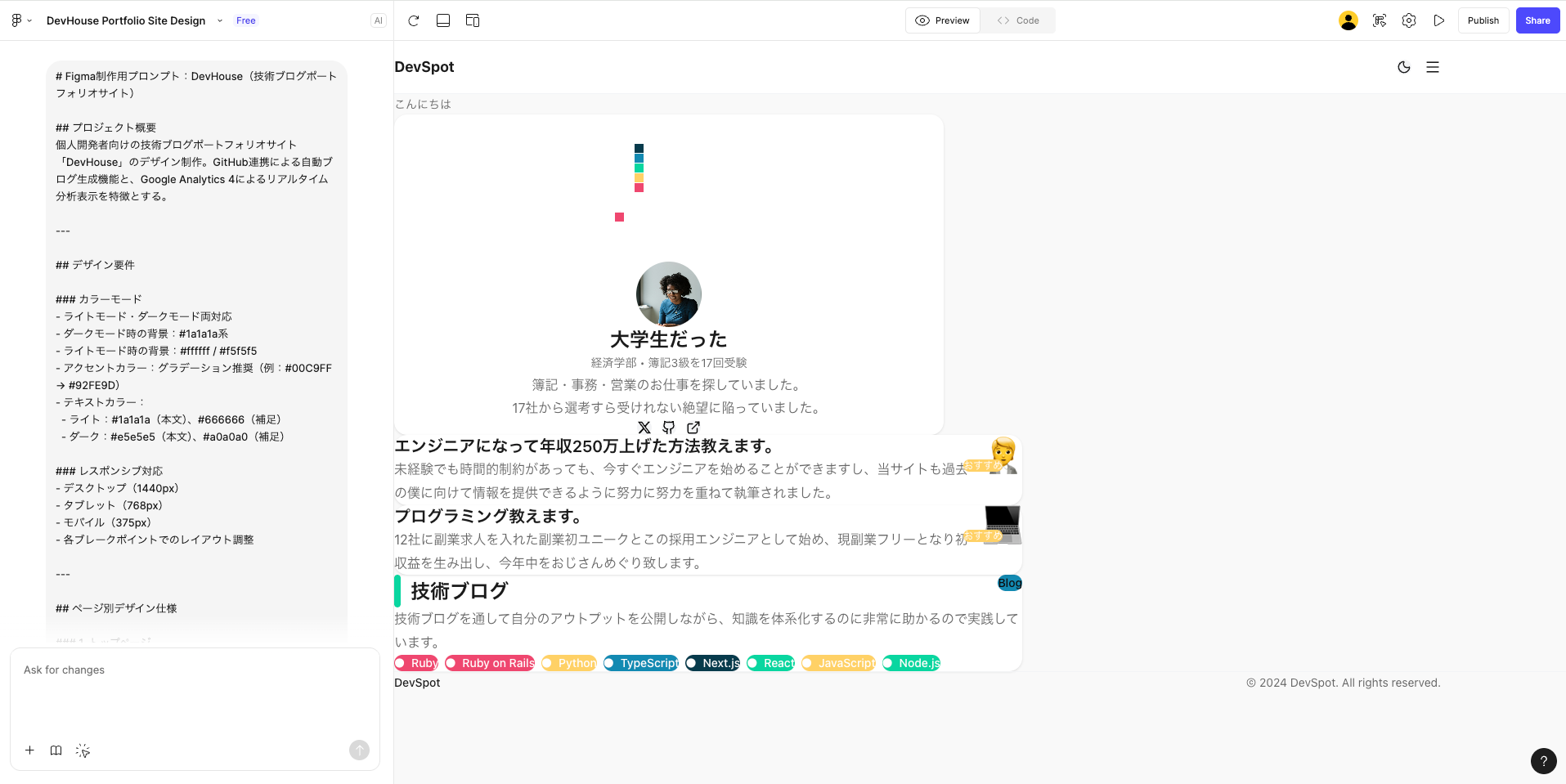Open the Figma Make settings gear
The height and width of the screenshot is (784, 1566).
pos(1408,20)
